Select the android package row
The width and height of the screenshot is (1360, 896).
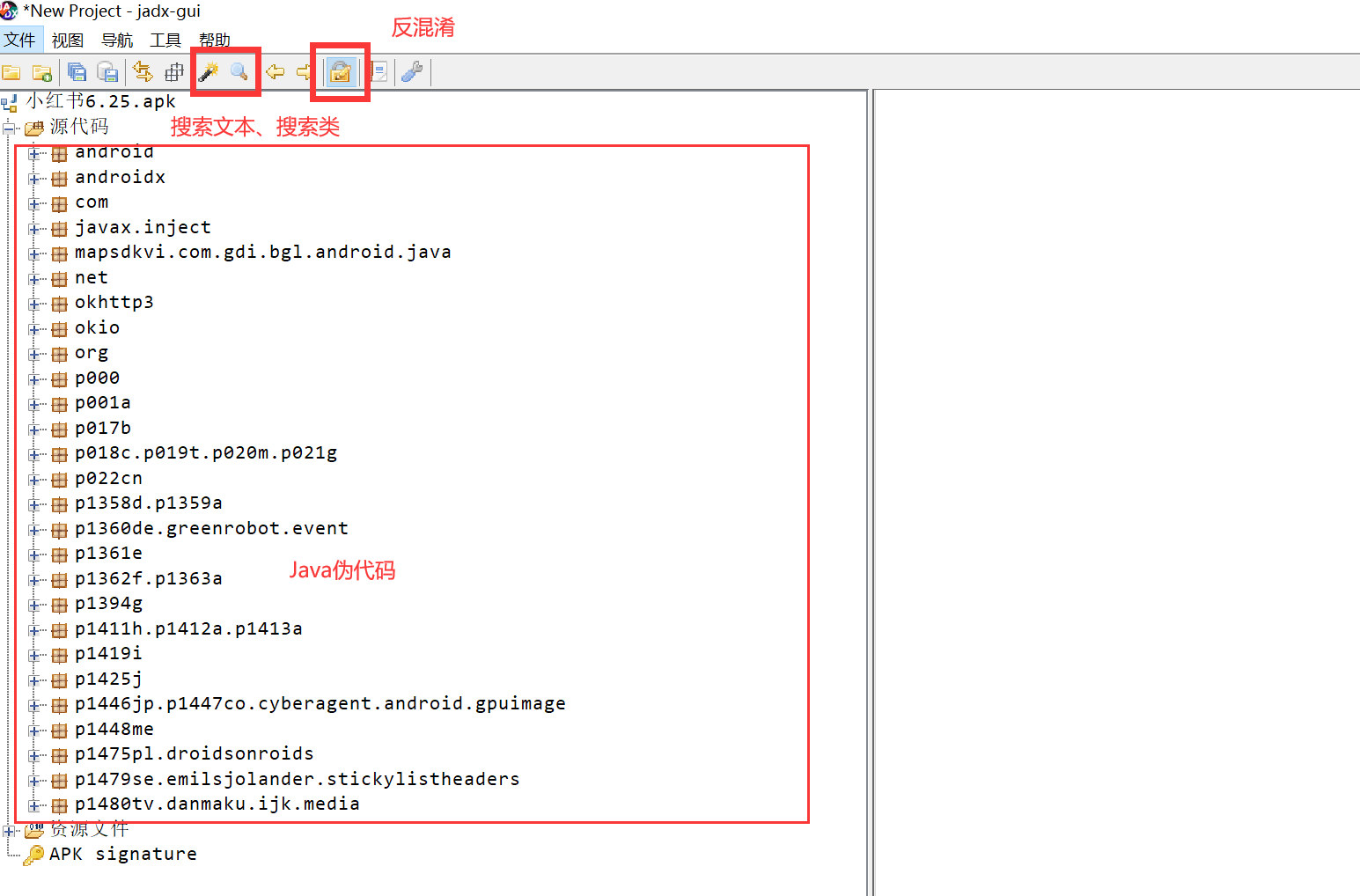[x=114, y=153]
